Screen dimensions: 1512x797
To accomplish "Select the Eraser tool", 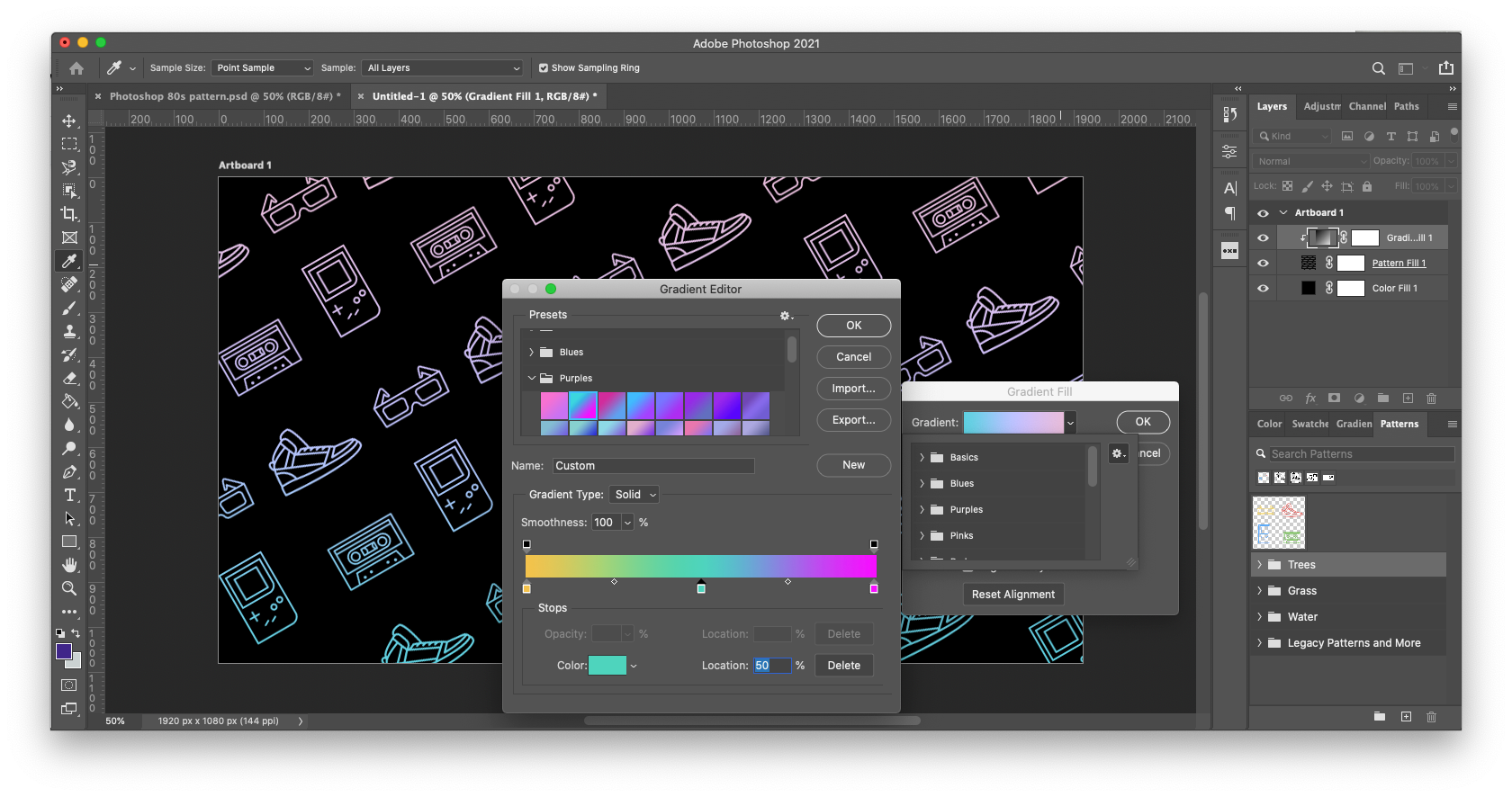I will 69,378.
